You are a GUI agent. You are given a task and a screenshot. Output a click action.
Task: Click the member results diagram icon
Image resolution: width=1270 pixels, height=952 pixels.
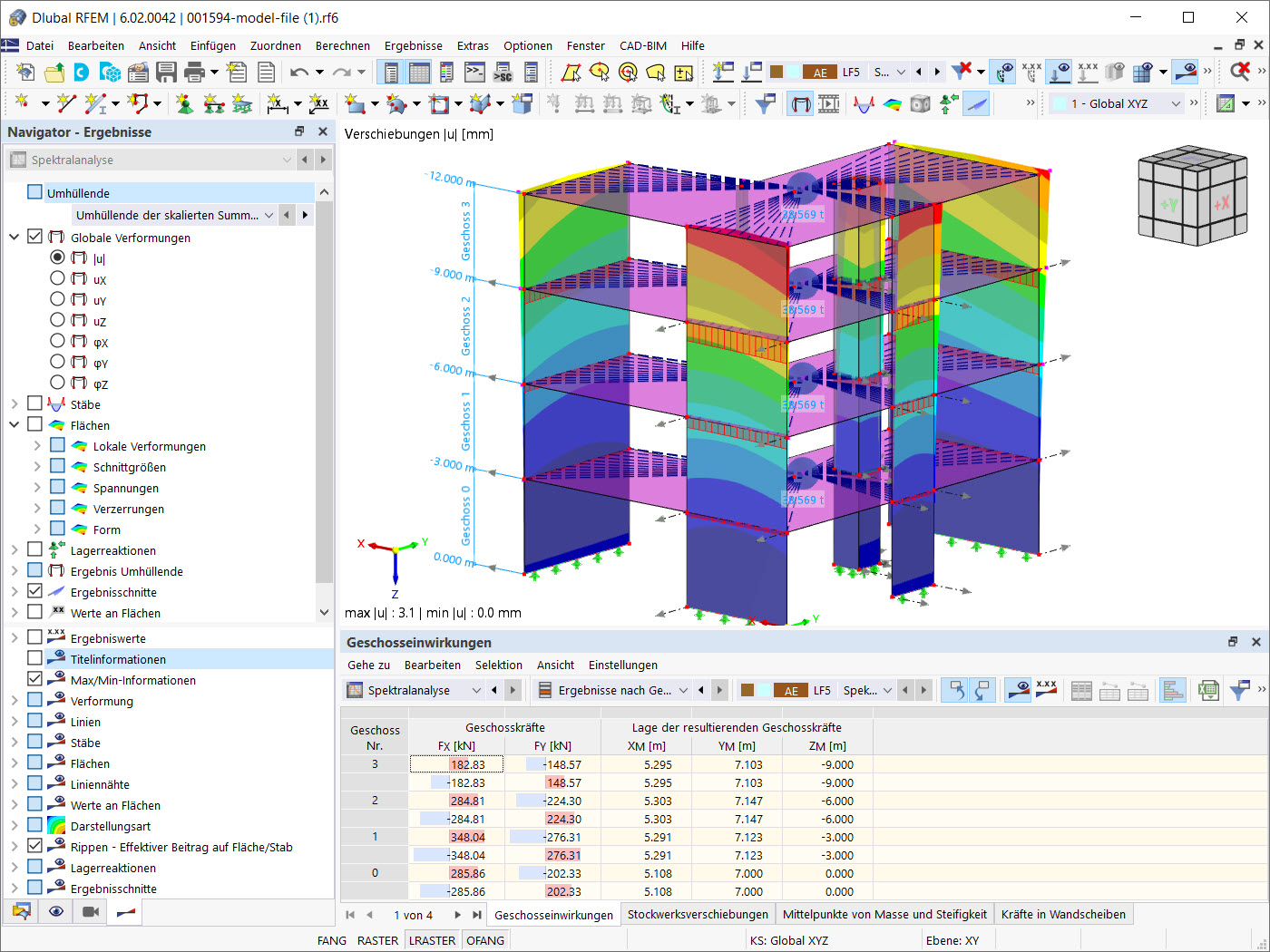(865, 104)
